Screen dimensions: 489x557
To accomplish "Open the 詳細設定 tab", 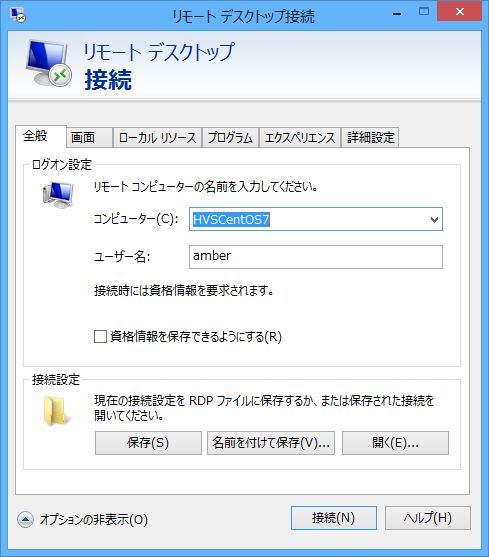I will click(370, 137).
